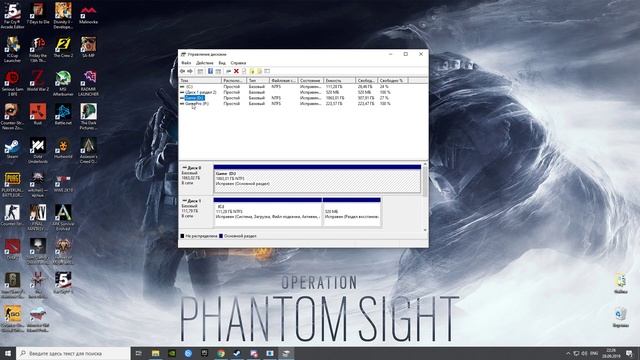
Task: Sort by the Тип column header
Action: tap(258, 80)
